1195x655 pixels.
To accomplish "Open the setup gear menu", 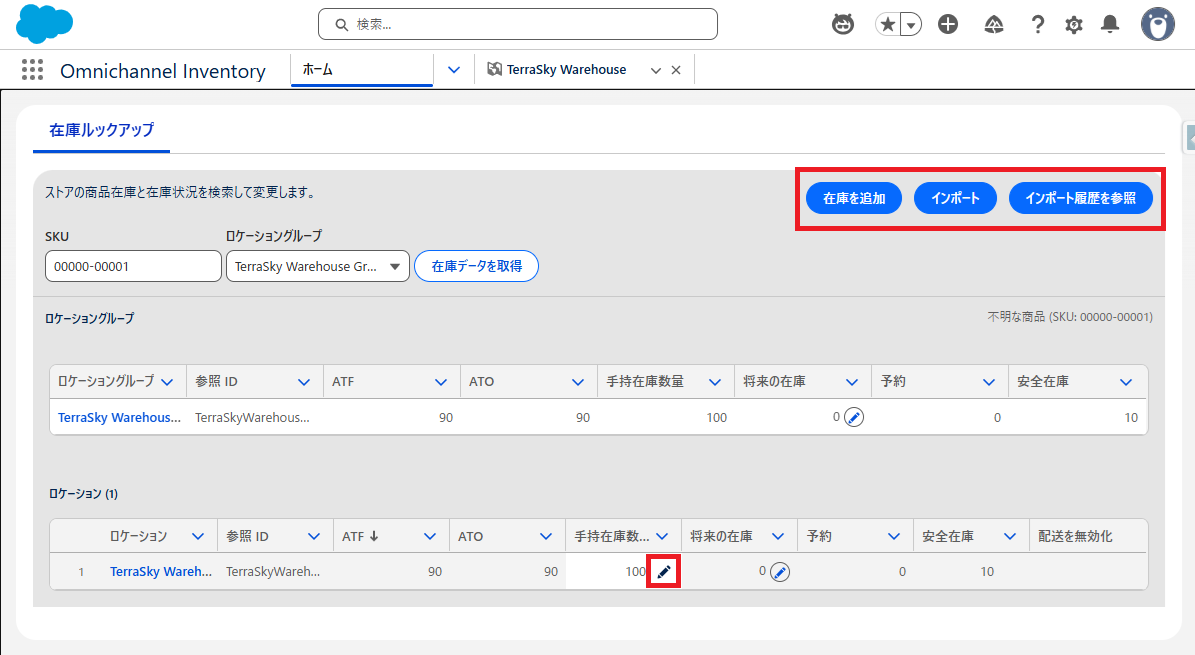I will (1074, 24).
